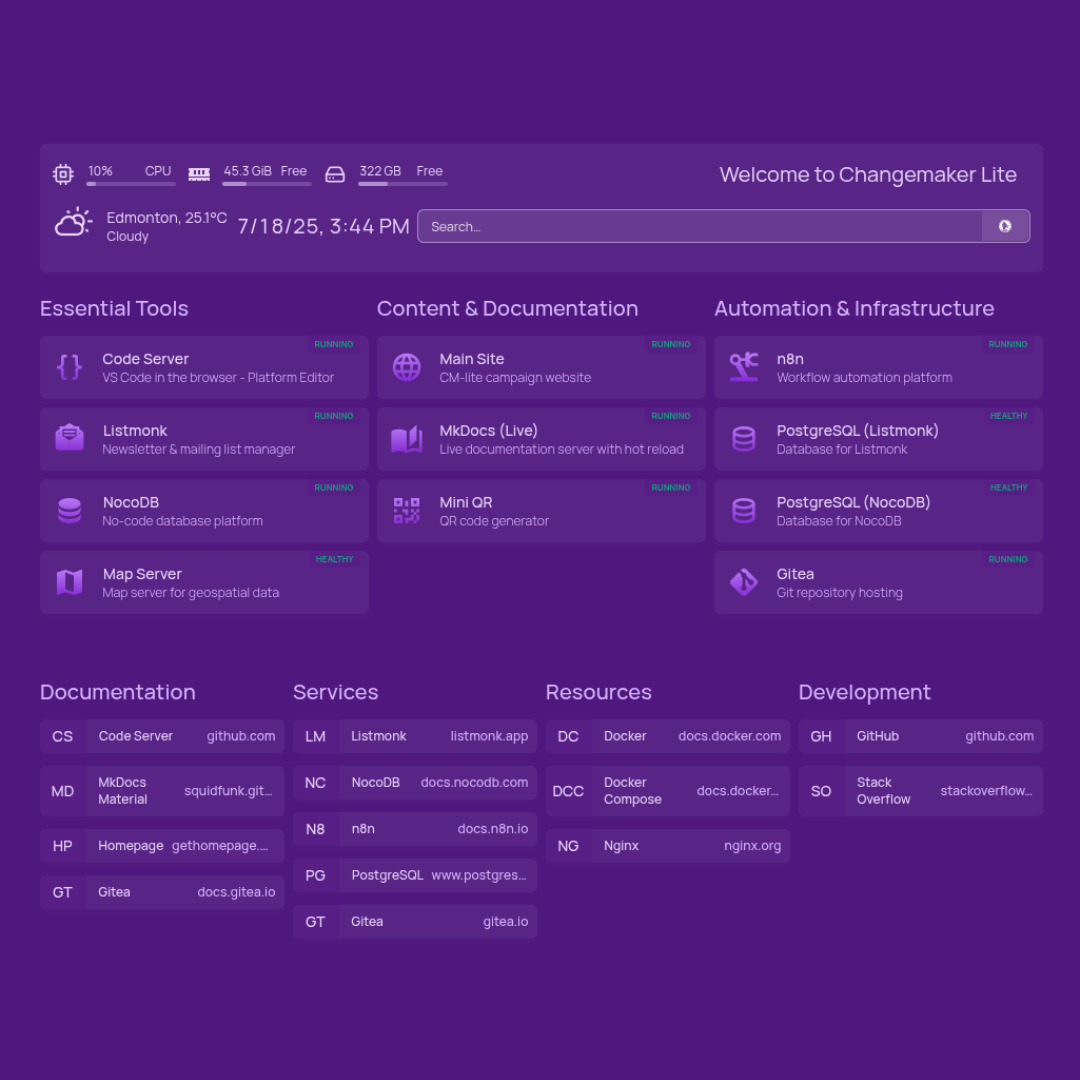Open the docs.gitea.io documentation link
The image size is (1080, 1080).
pyautogui.click(x=161, y=892)
